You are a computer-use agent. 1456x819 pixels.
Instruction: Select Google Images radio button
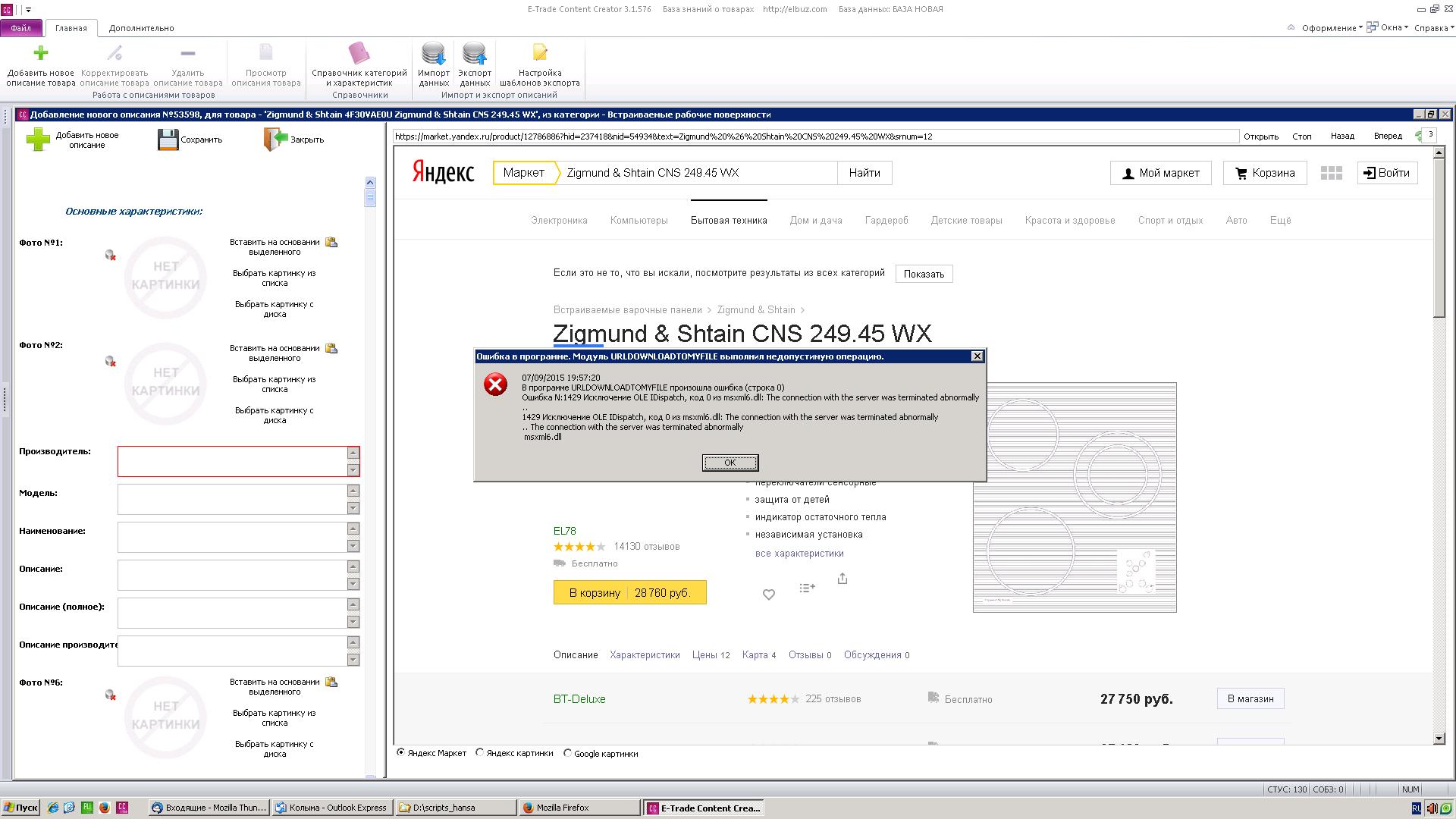coord(567,753)
